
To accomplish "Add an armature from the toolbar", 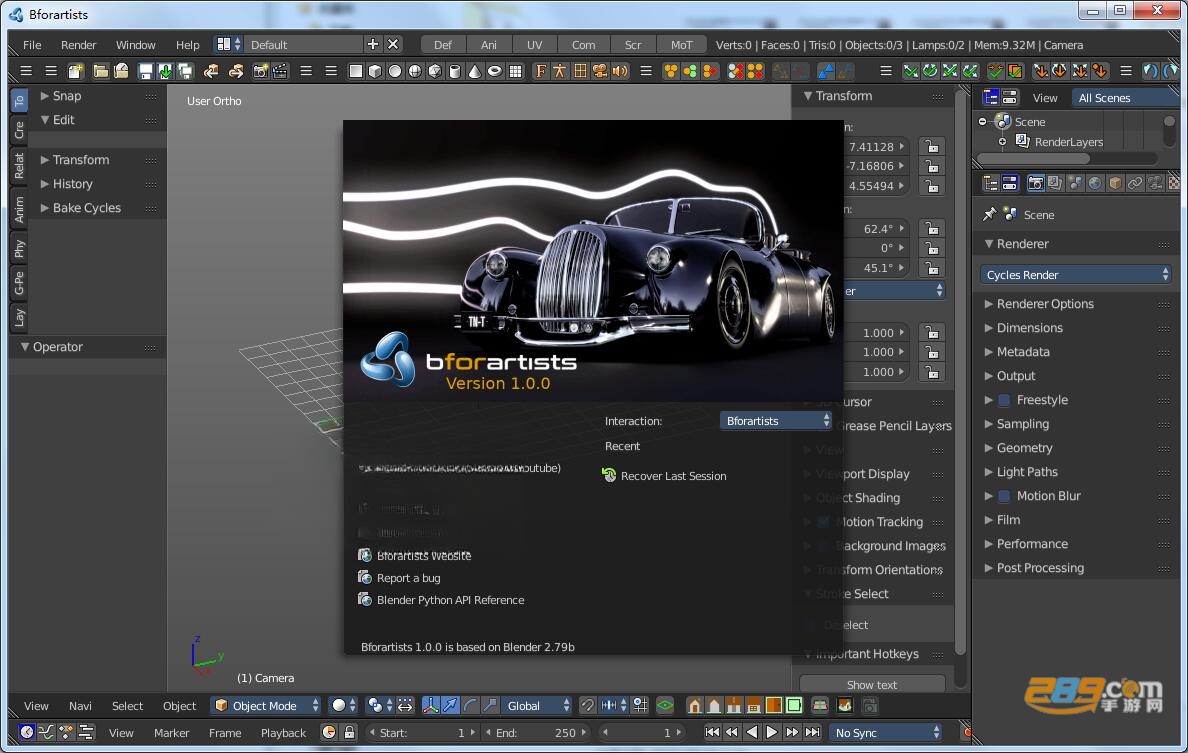I will coord(559,71).
